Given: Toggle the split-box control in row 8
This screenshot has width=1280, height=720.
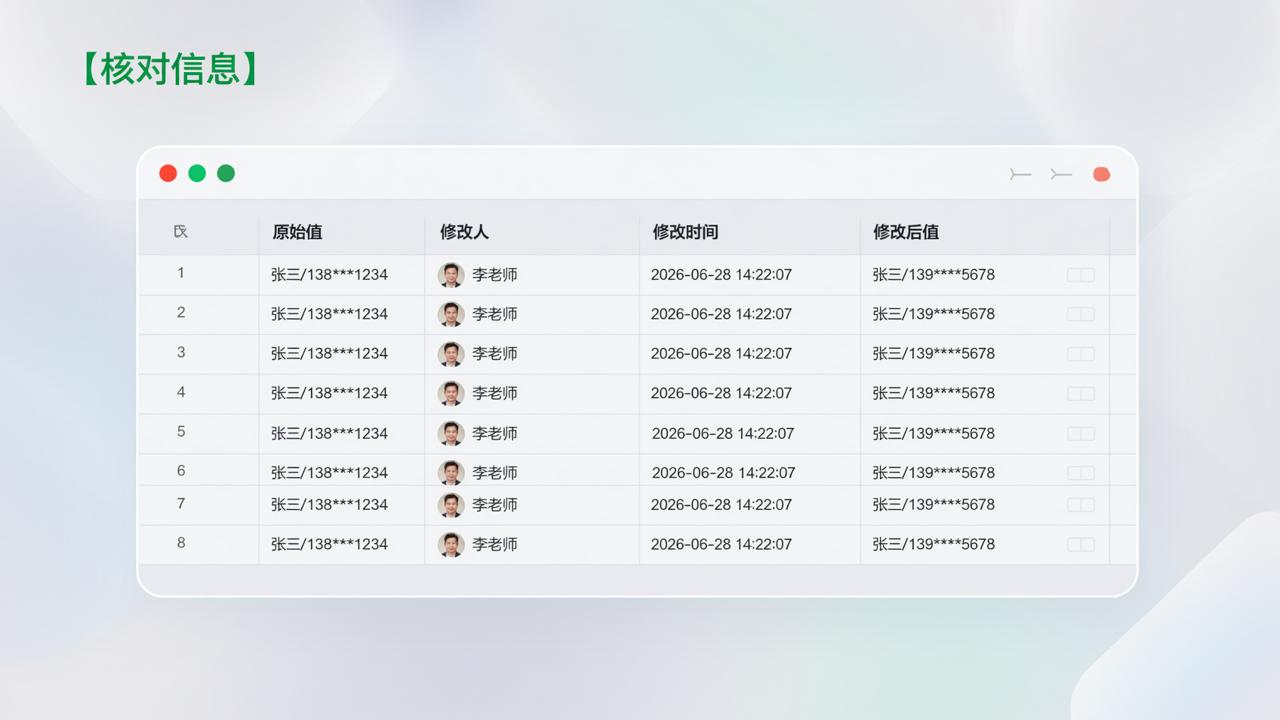Looking at the screenshot, I should (x=1081, y=545).
